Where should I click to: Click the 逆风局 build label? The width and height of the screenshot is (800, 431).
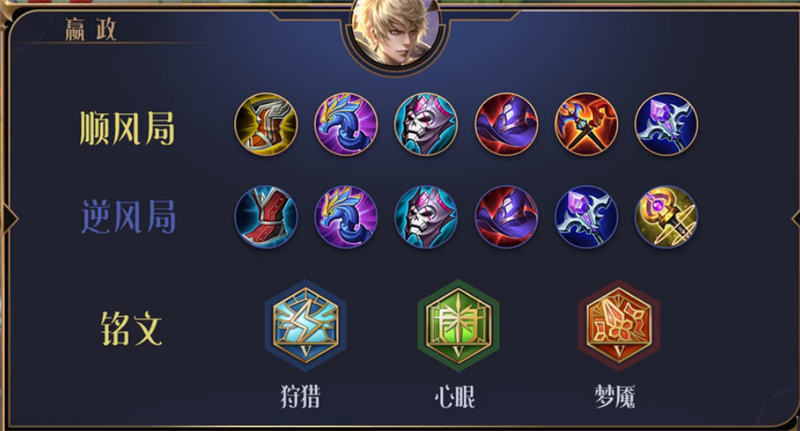[x=128, y=217]
